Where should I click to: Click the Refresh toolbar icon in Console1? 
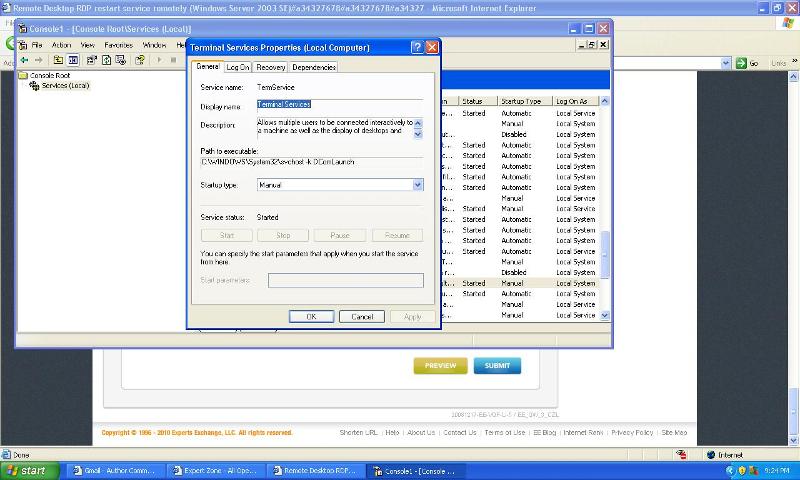click(x=106, y=60)
